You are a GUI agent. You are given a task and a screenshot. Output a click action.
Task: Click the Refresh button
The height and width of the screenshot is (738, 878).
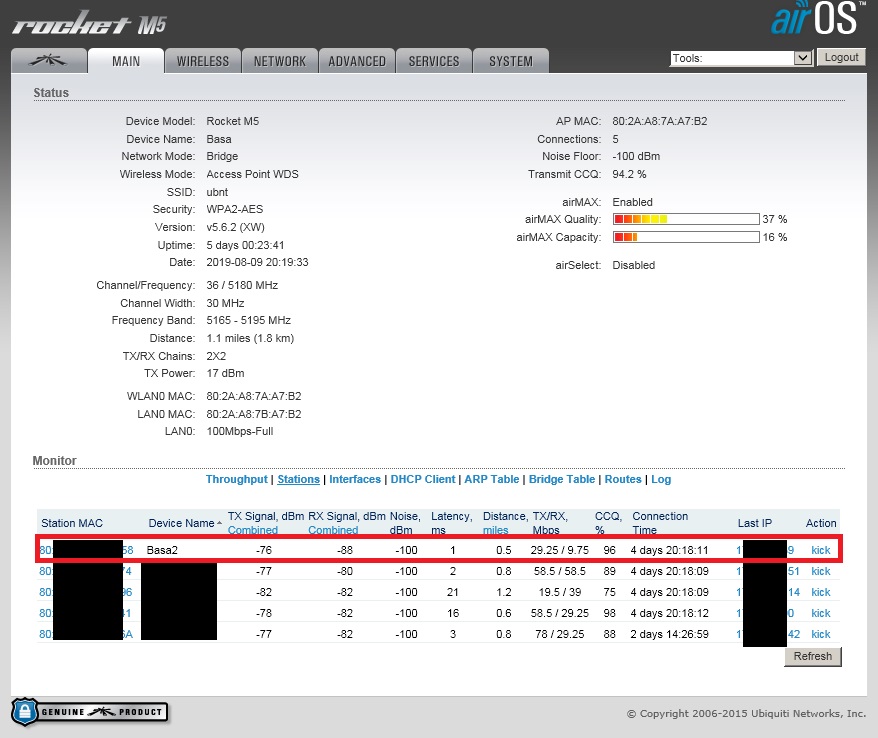pyautogui.click(x=812, y=656)
